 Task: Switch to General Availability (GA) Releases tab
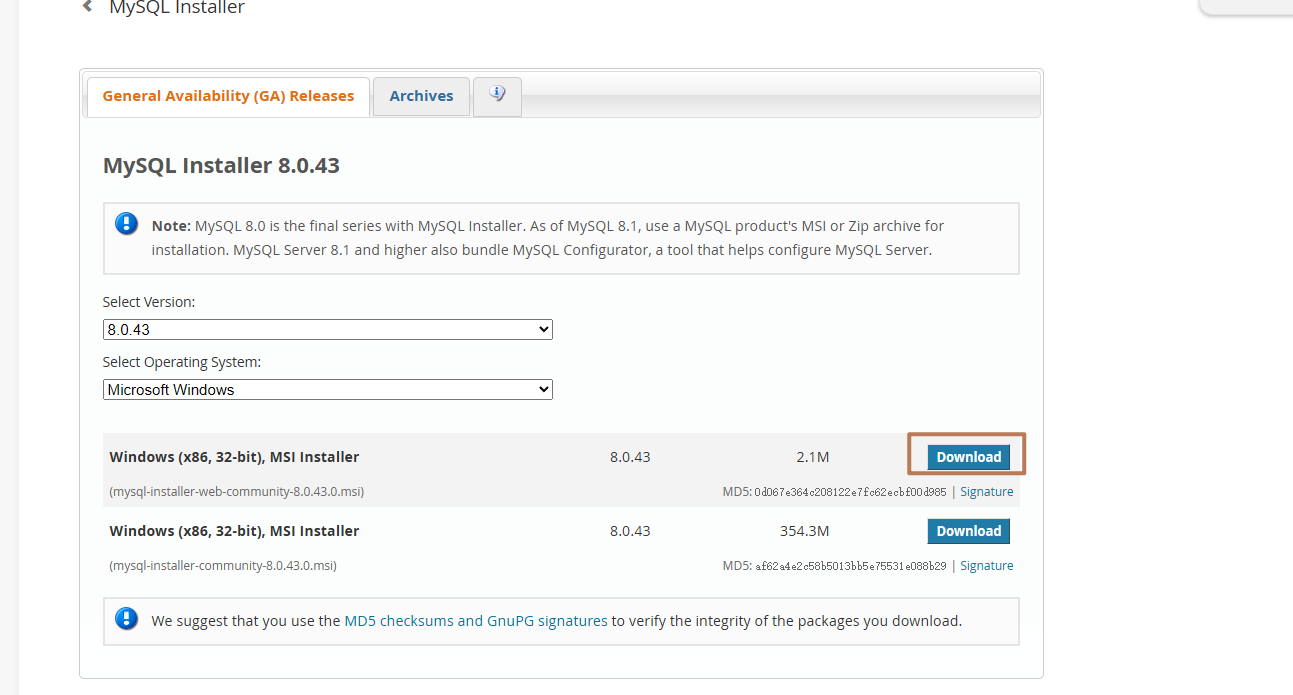(228, 96)
